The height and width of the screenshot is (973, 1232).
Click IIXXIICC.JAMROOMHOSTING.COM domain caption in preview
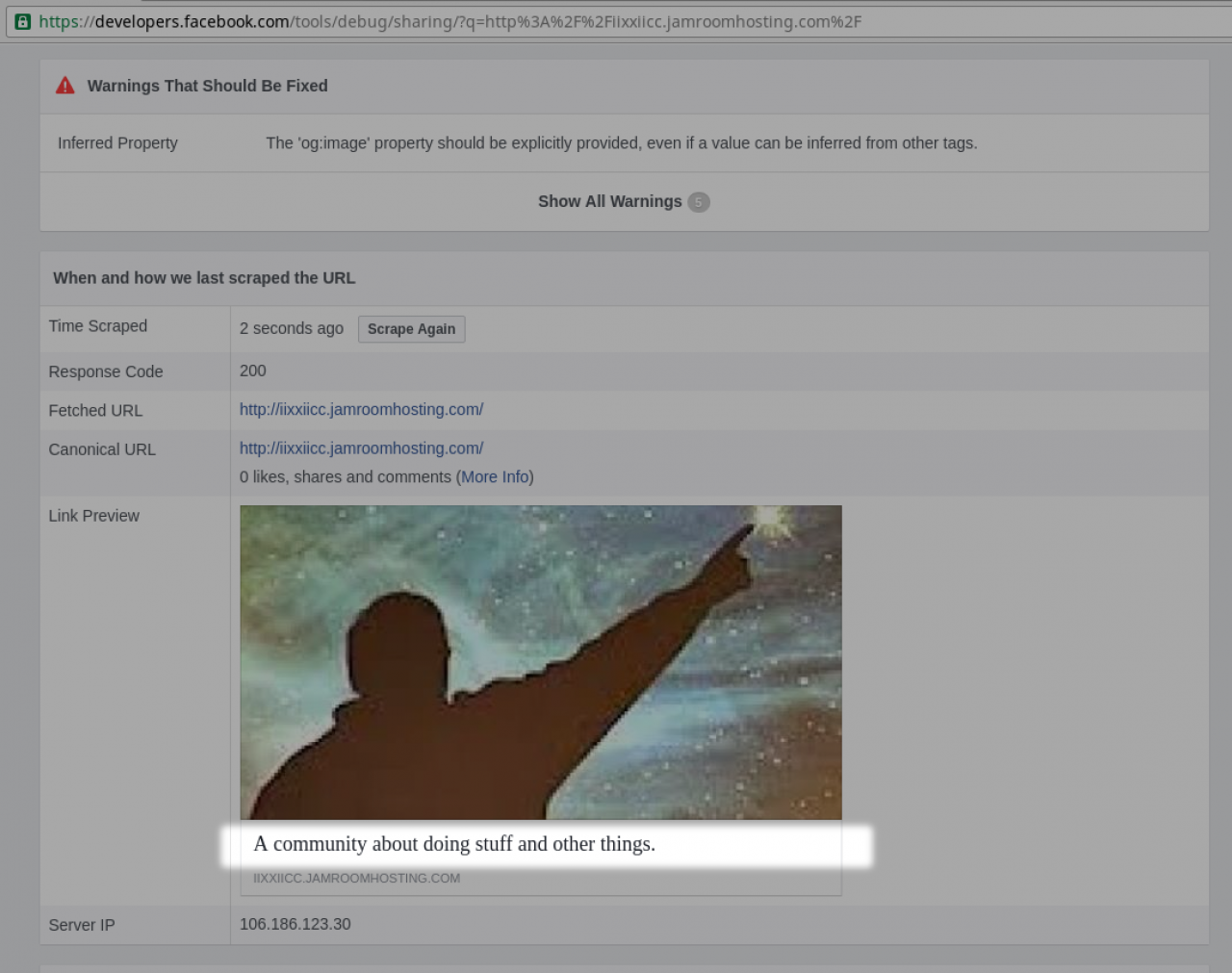point(356,879)
